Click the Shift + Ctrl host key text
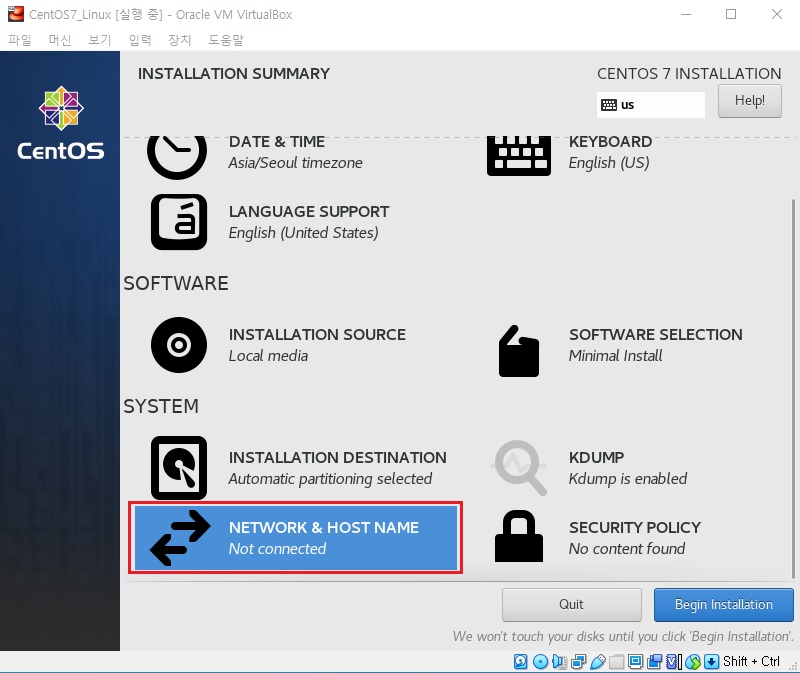800x673 pixels. [x=751, y=662]
